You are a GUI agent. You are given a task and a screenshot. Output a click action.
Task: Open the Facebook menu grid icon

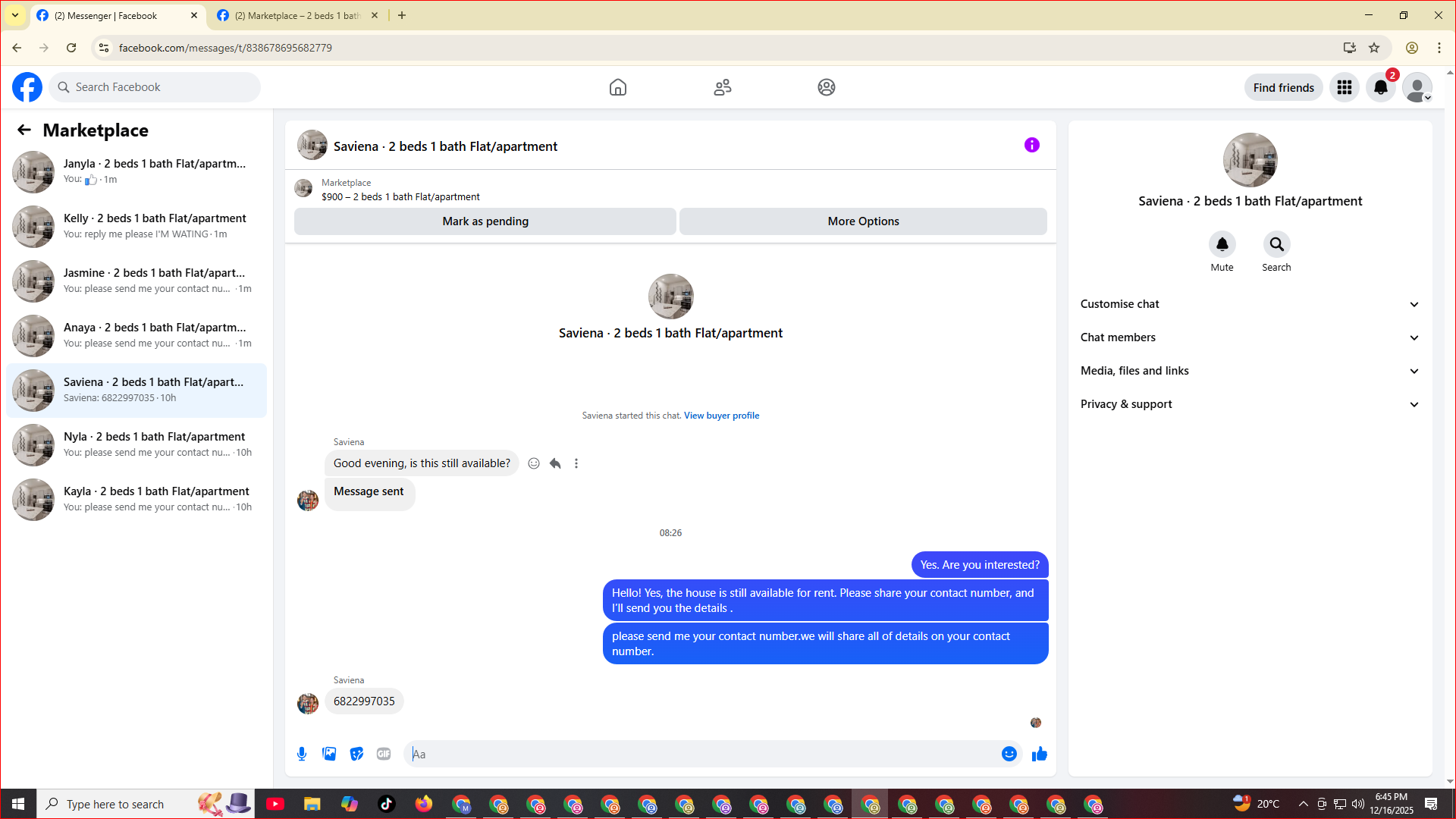click(1345, 87)
